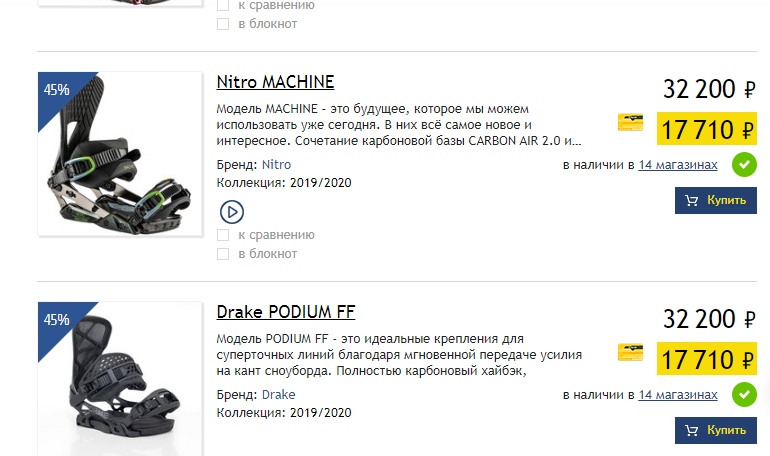Click Купить button for Nitro MACHINE
The height and width of the screenshot is (456, 770).
click(715, 200)
